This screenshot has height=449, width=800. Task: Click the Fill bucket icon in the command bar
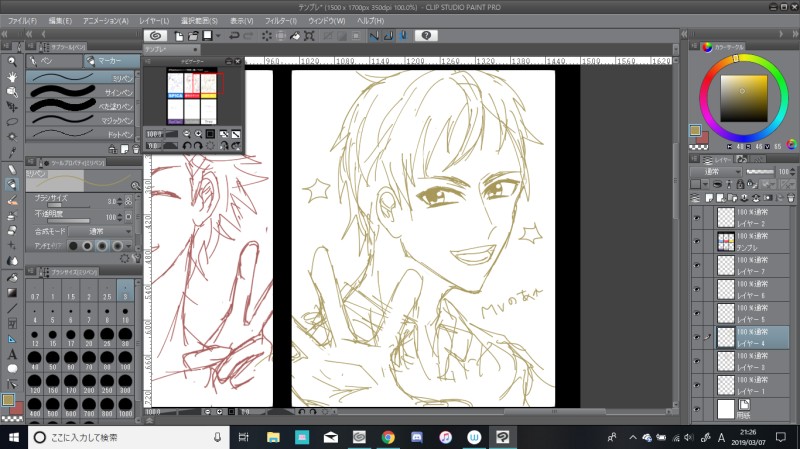tap(295, 36)
